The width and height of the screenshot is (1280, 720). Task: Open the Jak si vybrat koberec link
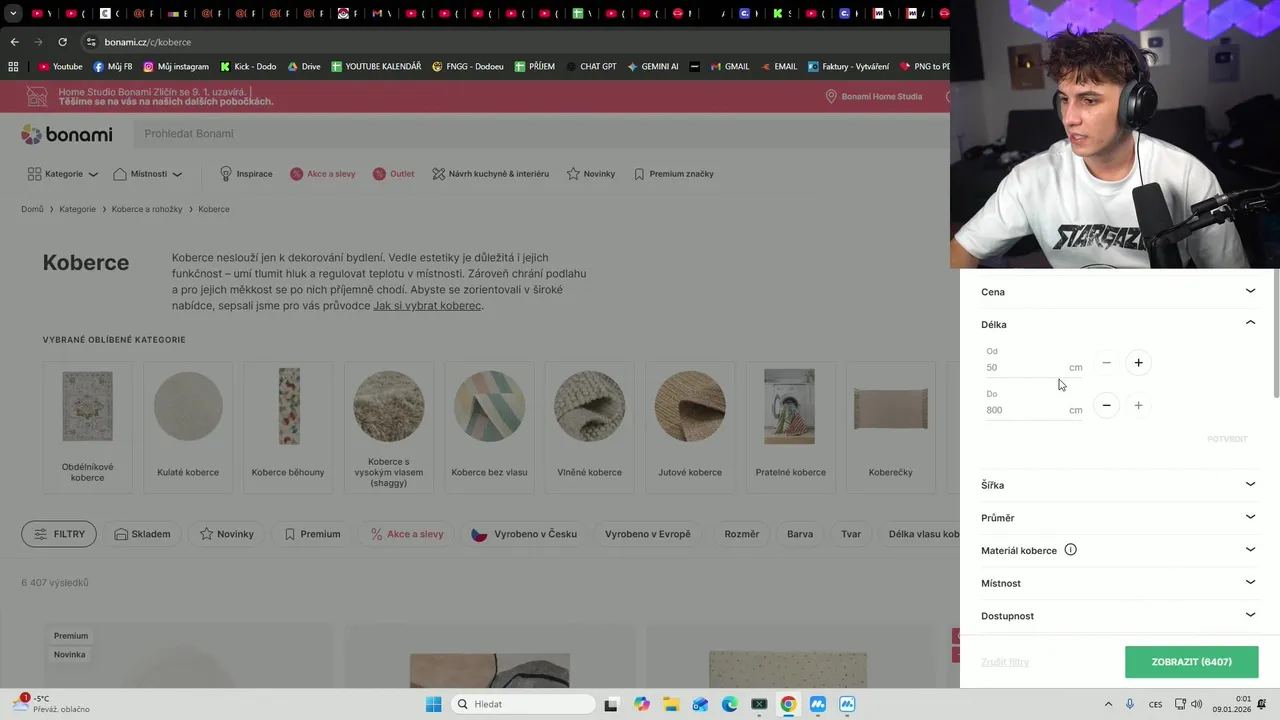click(427, 305)
